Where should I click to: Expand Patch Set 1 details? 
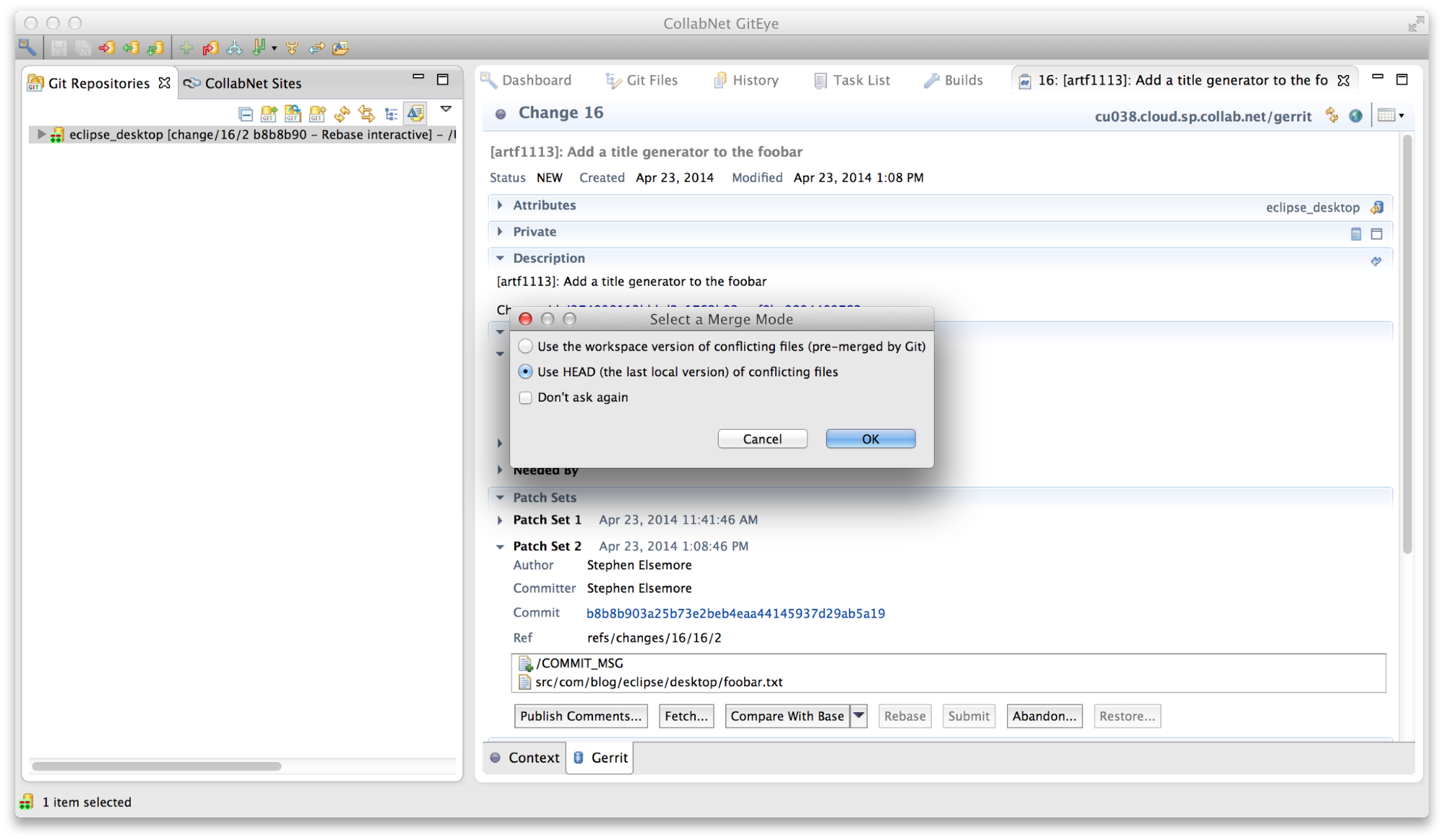coord(501,519)
